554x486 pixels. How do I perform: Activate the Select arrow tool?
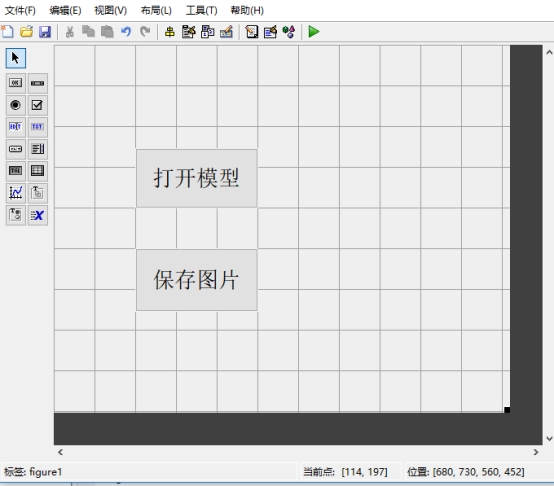16,58
